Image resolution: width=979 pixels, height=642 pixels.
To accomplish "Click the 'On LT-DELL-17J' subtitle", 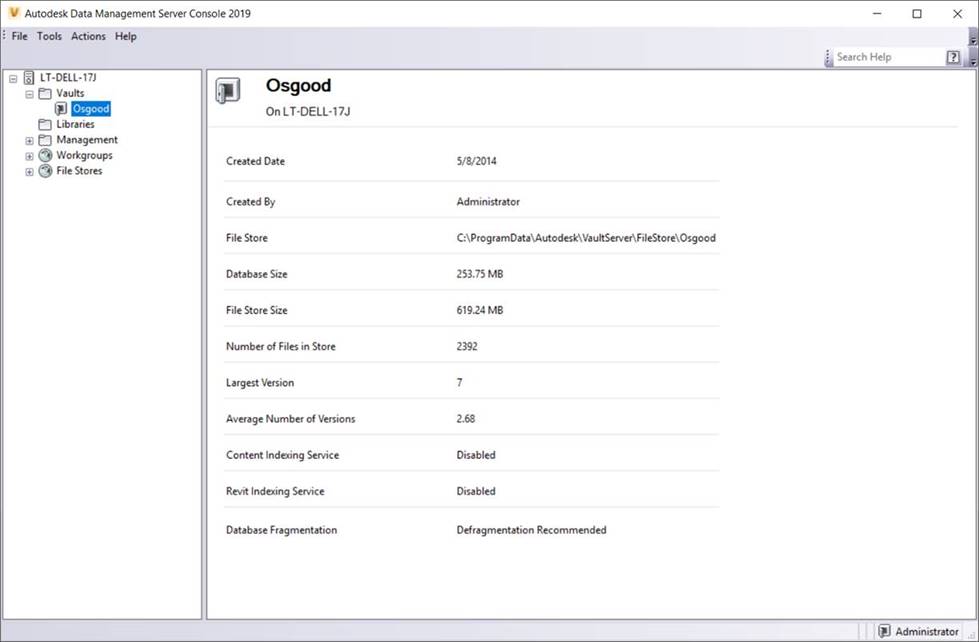I will pos(308,112).
